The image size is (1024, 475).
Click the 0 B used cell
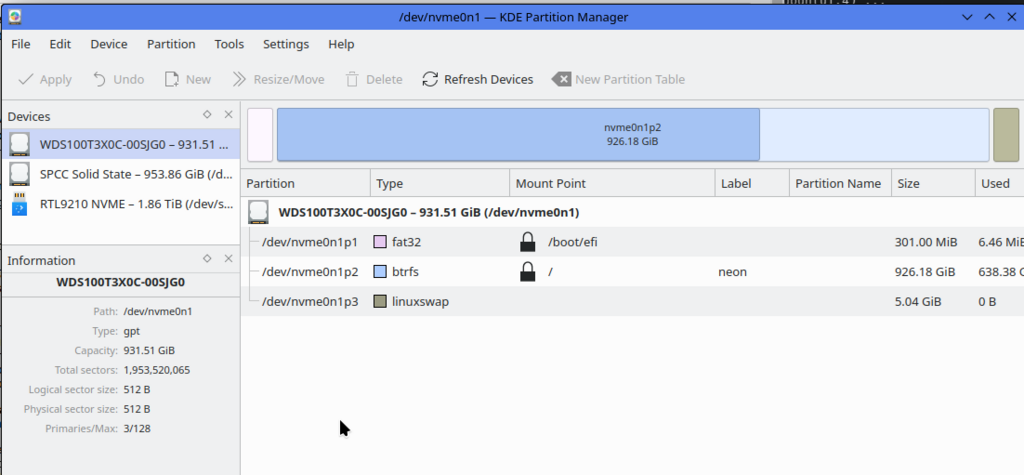click(x=987, y=302)
